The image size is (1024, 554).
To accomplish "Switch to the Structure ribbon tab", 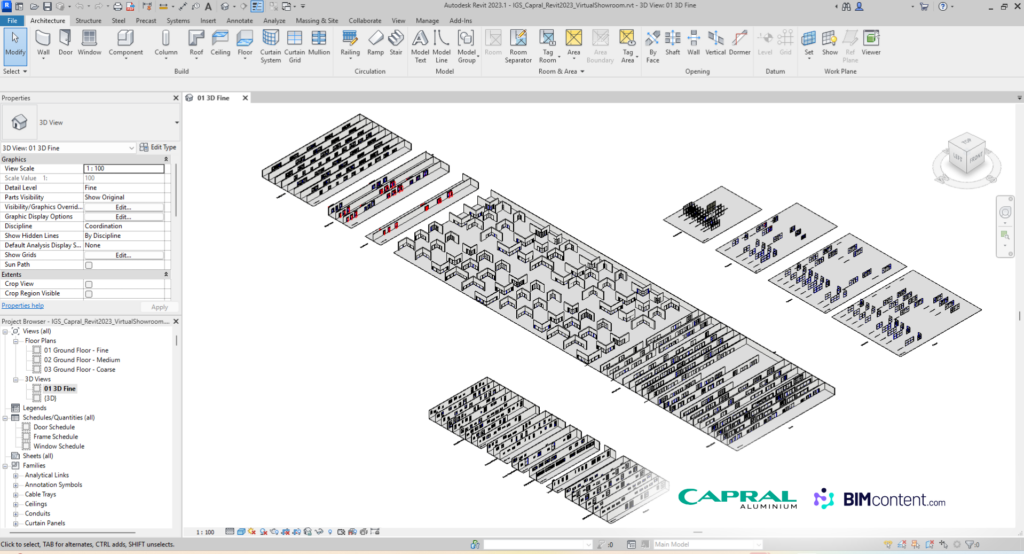I will coord(88,21).
